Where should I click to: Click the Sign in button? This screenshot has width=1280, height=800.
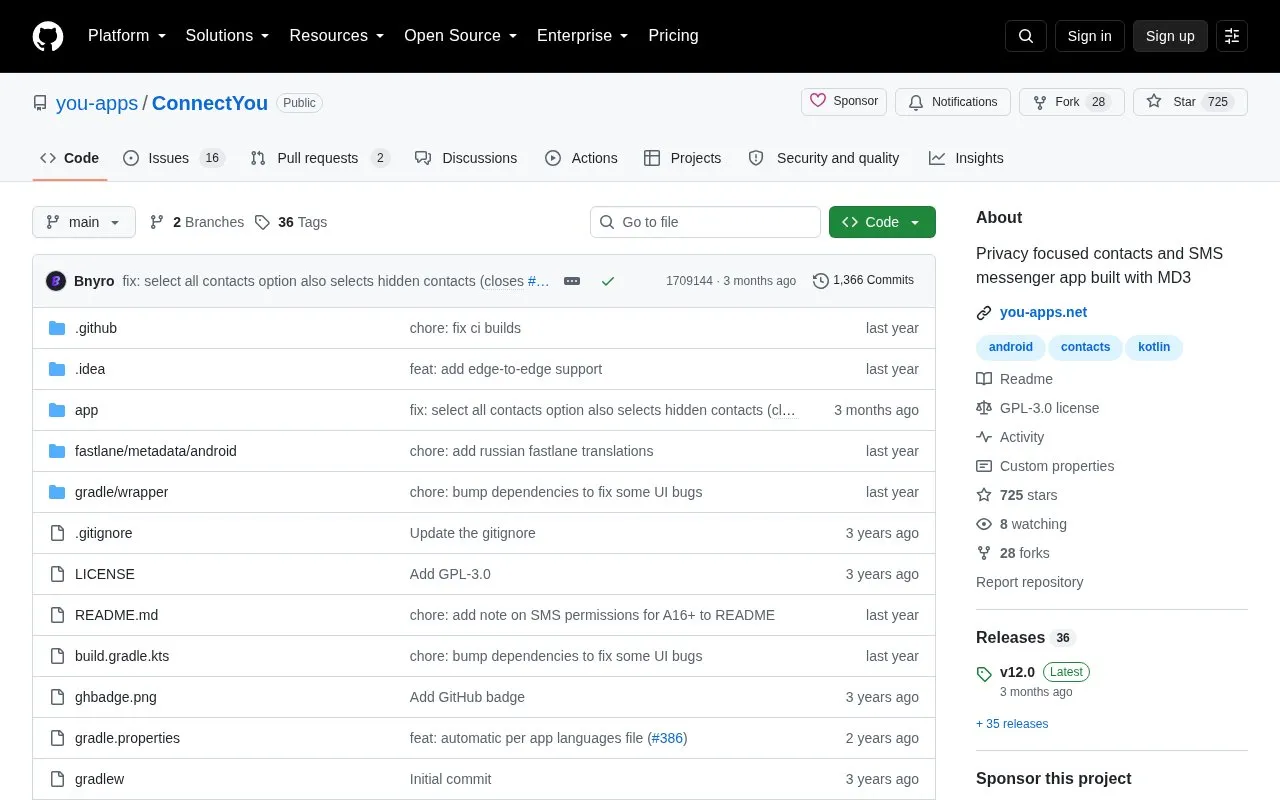click(1090, 36)
